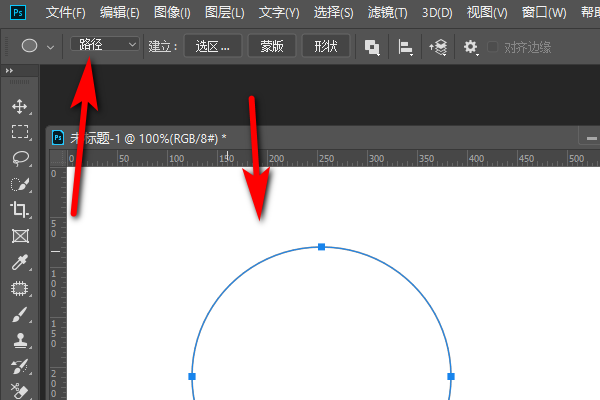Open path arrangement stack icon

pyautogui.click(x=438, y=47)
